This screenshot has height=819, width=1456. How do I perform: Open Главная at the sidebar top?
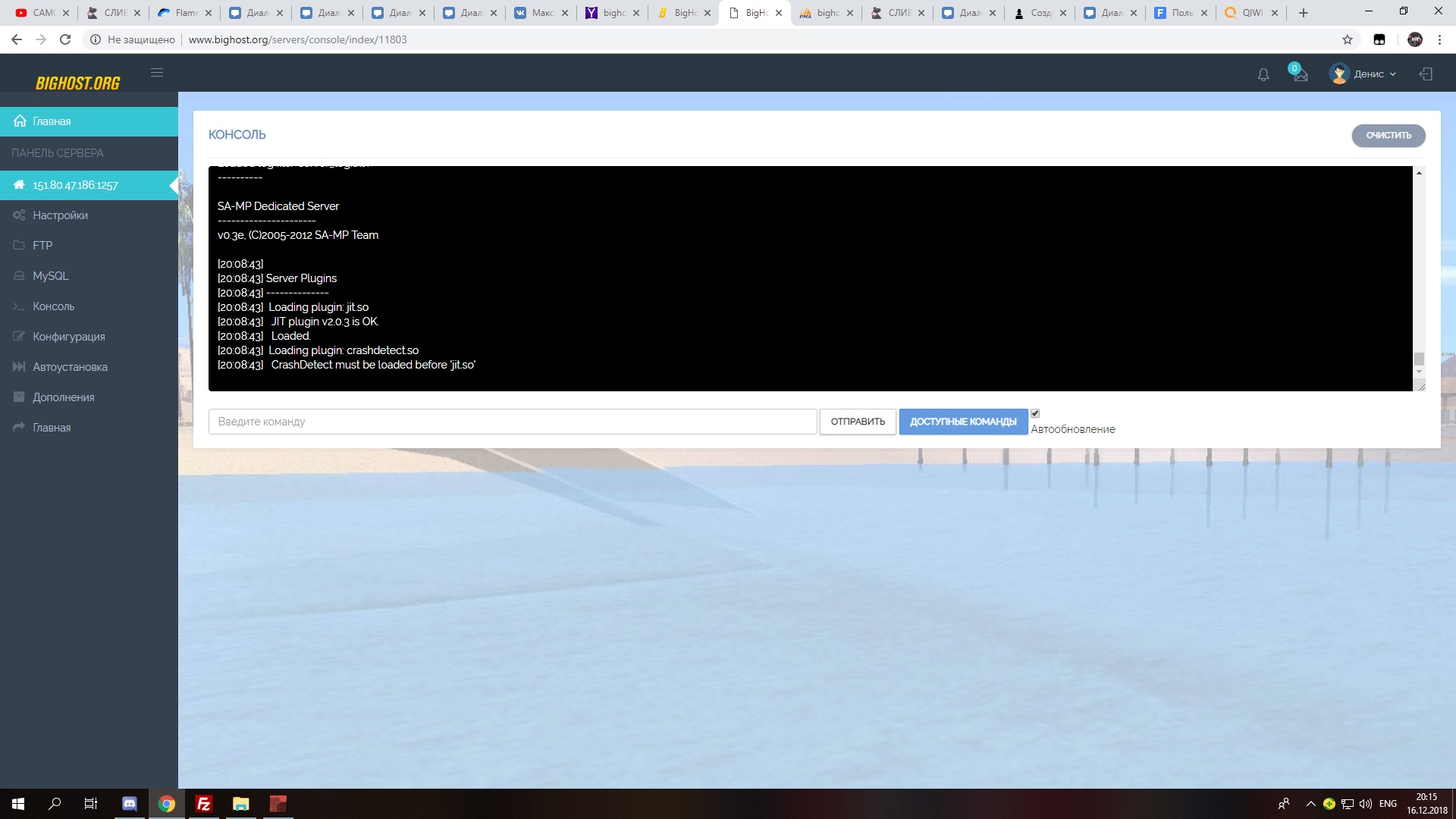coord(89,121)
